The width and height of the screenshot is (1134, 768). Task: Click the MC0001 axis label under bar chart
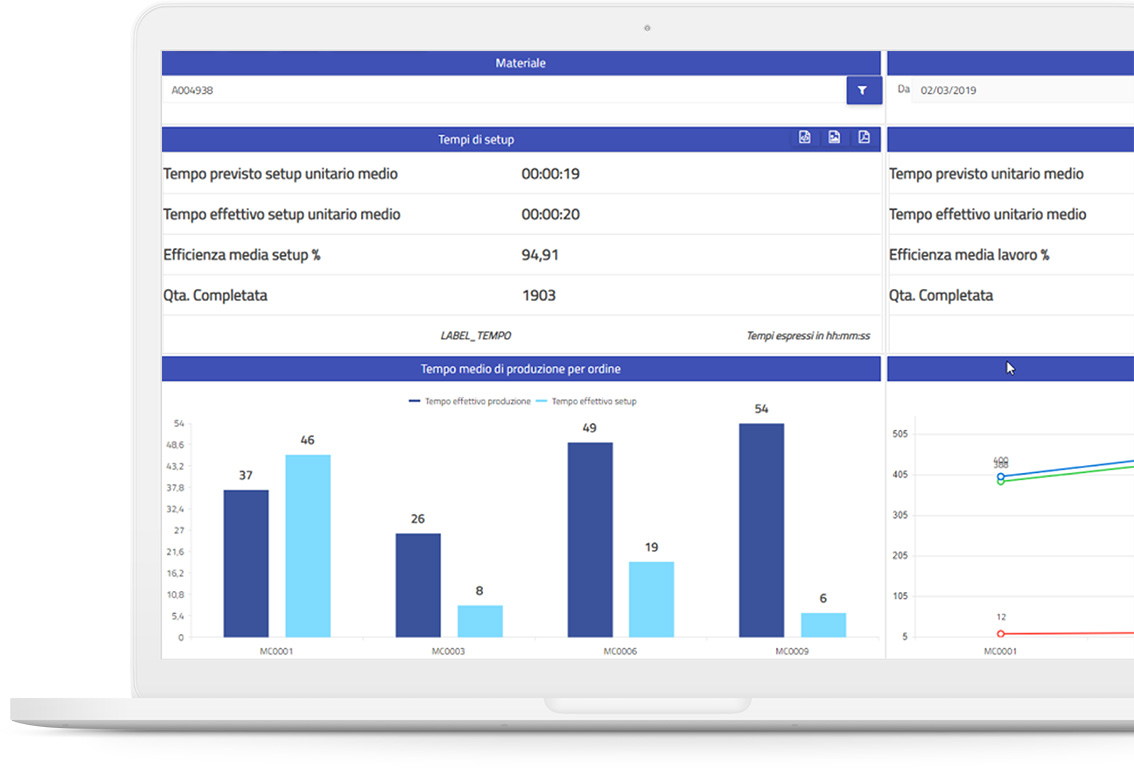point(276,651)
